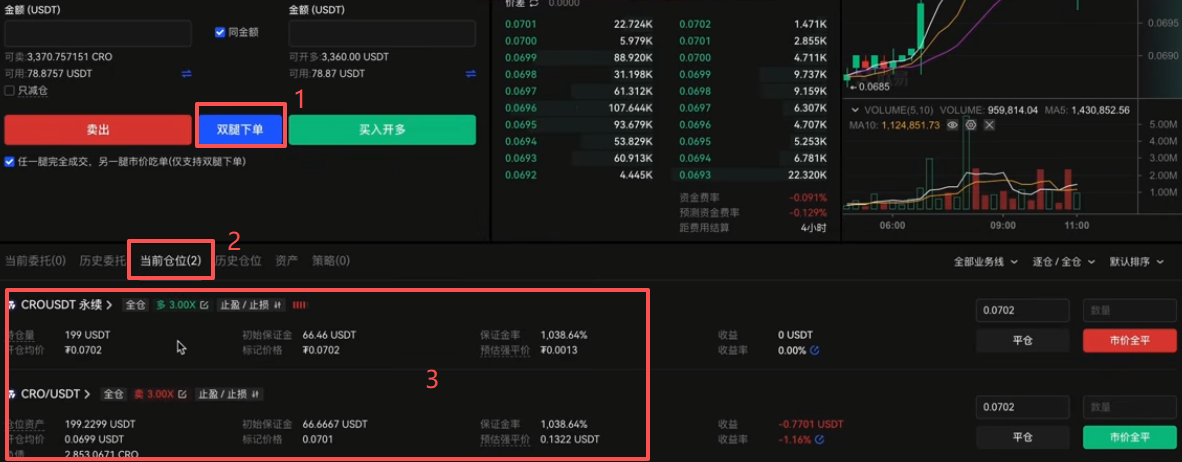The height and width of the screenshot is (462, 1182).
Task: Click info icon beside 0.00% 收益率
Action: [x=815, y=351]
